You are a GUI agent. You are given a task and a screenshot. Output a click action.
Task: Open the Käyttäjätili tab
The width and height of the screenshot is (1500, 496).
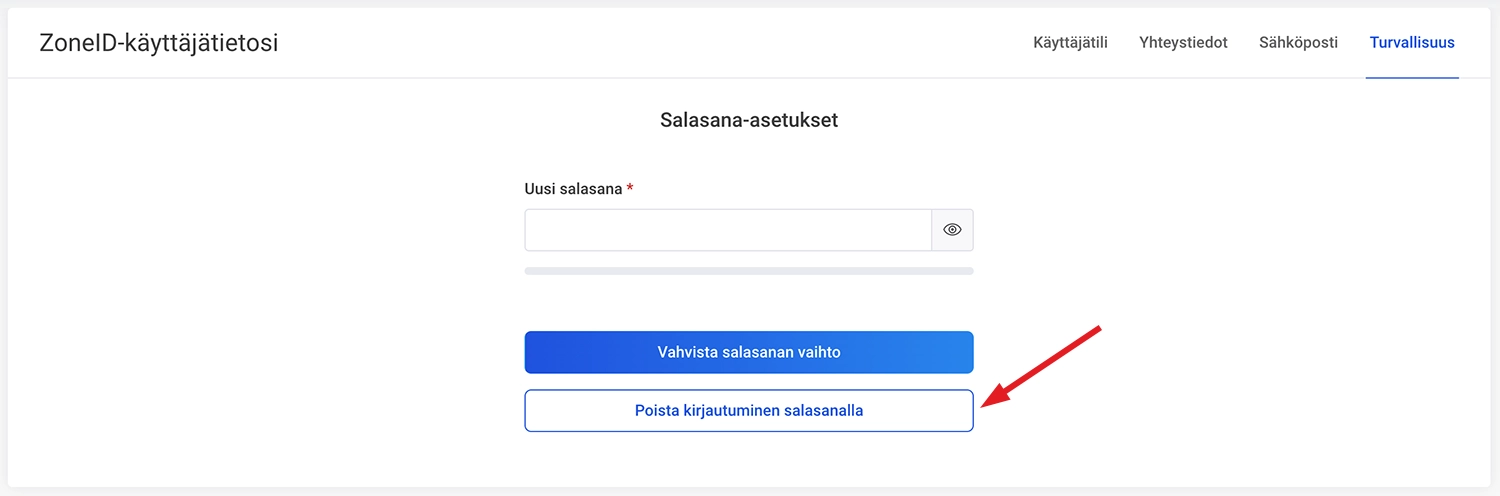(1070, 43)
